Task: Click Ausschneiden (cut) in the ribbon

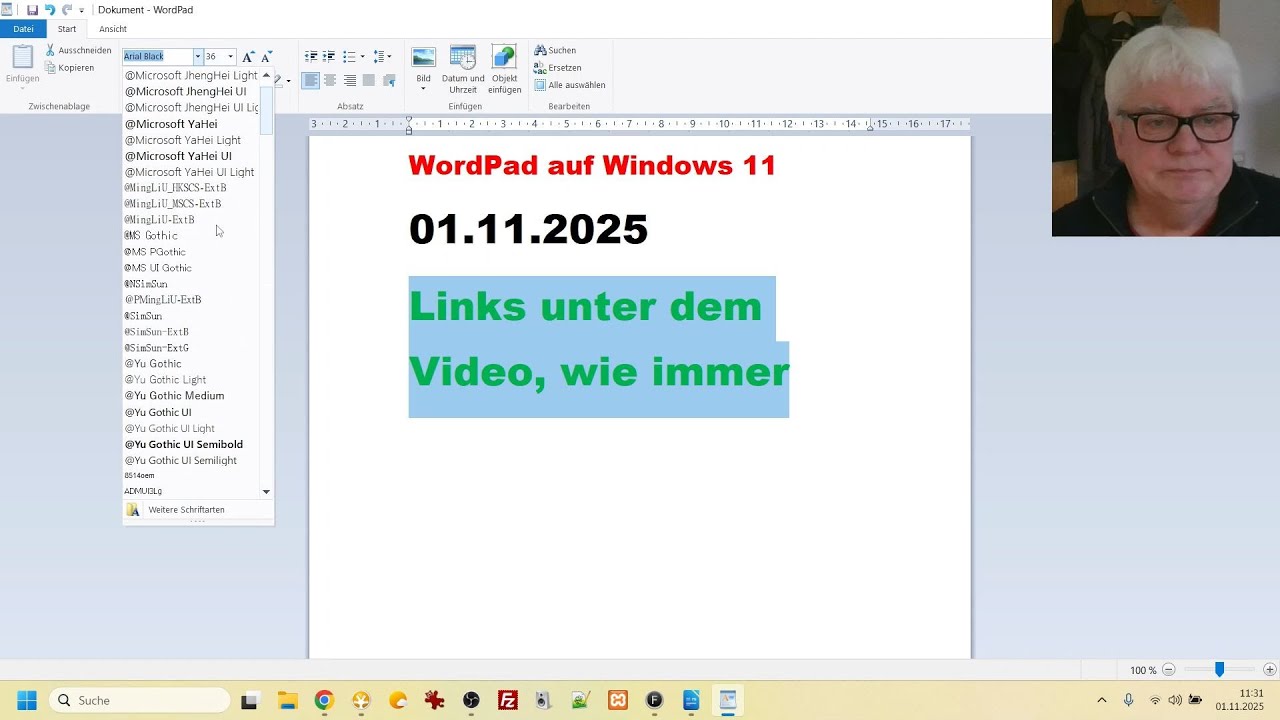Action: (78, 50)
